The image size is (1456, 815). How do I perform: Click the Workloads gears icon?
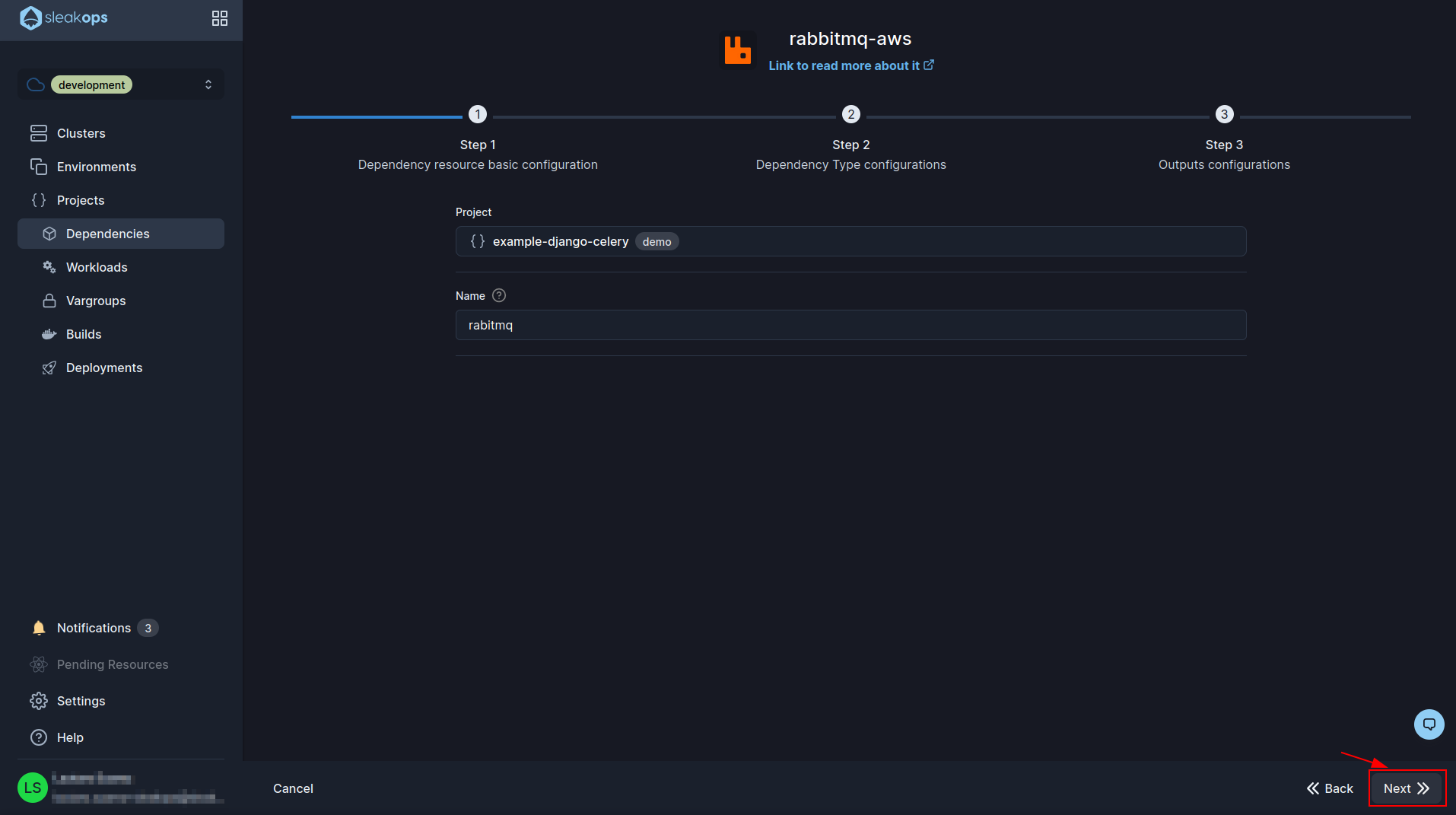49,267
